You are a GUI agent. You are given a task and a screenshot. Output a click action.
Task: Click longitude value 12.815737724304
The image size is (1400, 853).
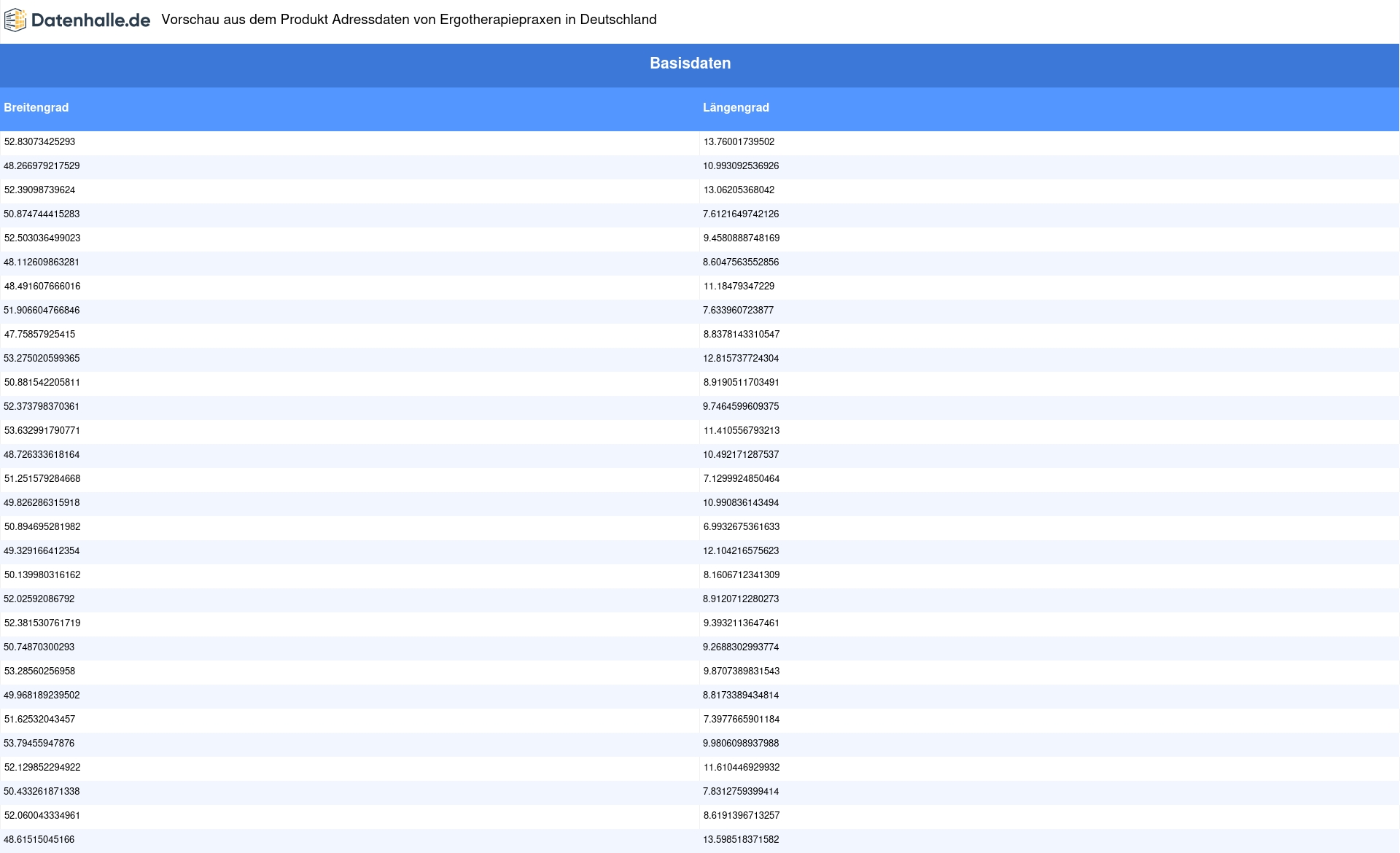pos(741,359)
